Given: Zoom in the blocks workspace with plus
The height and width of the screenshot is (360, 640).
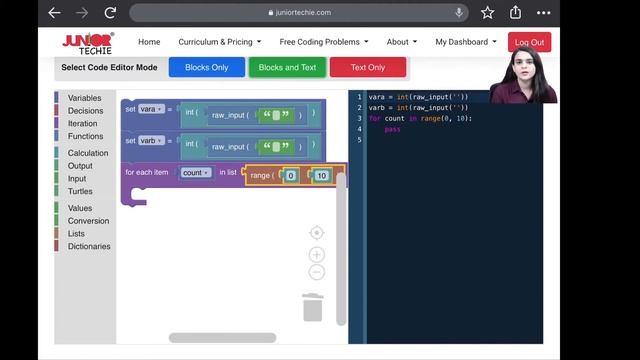Looking at the screenshot, I should point(317,255).
